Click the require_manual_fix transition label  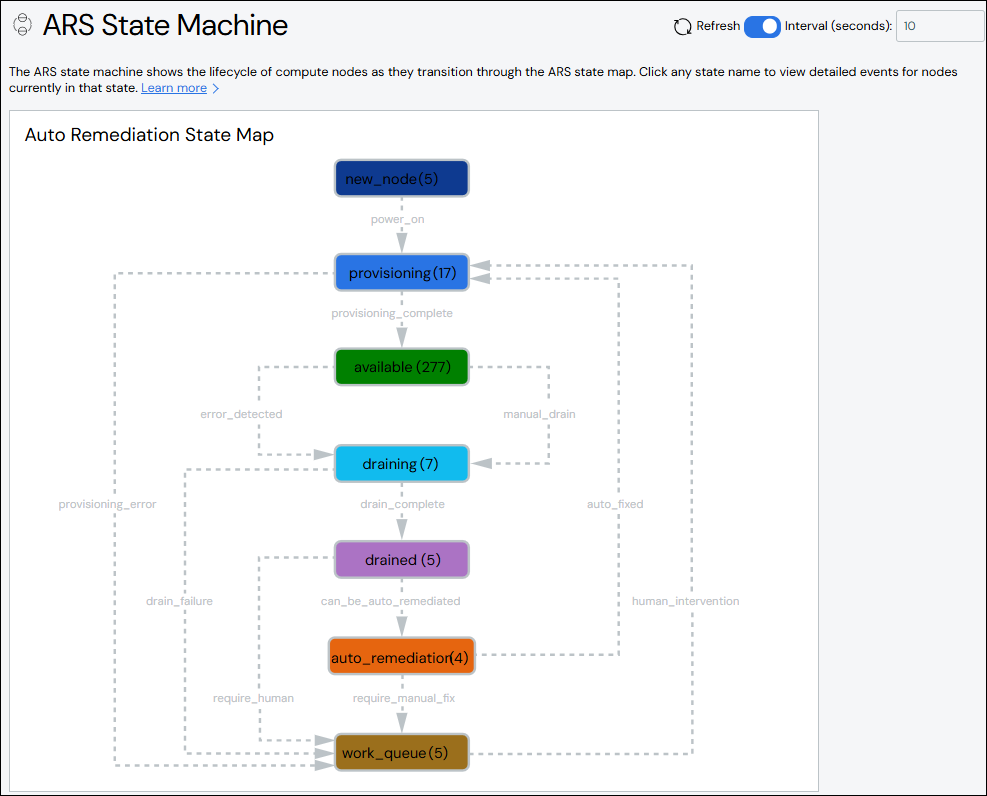pyautogui.click(x=403, y=698)
